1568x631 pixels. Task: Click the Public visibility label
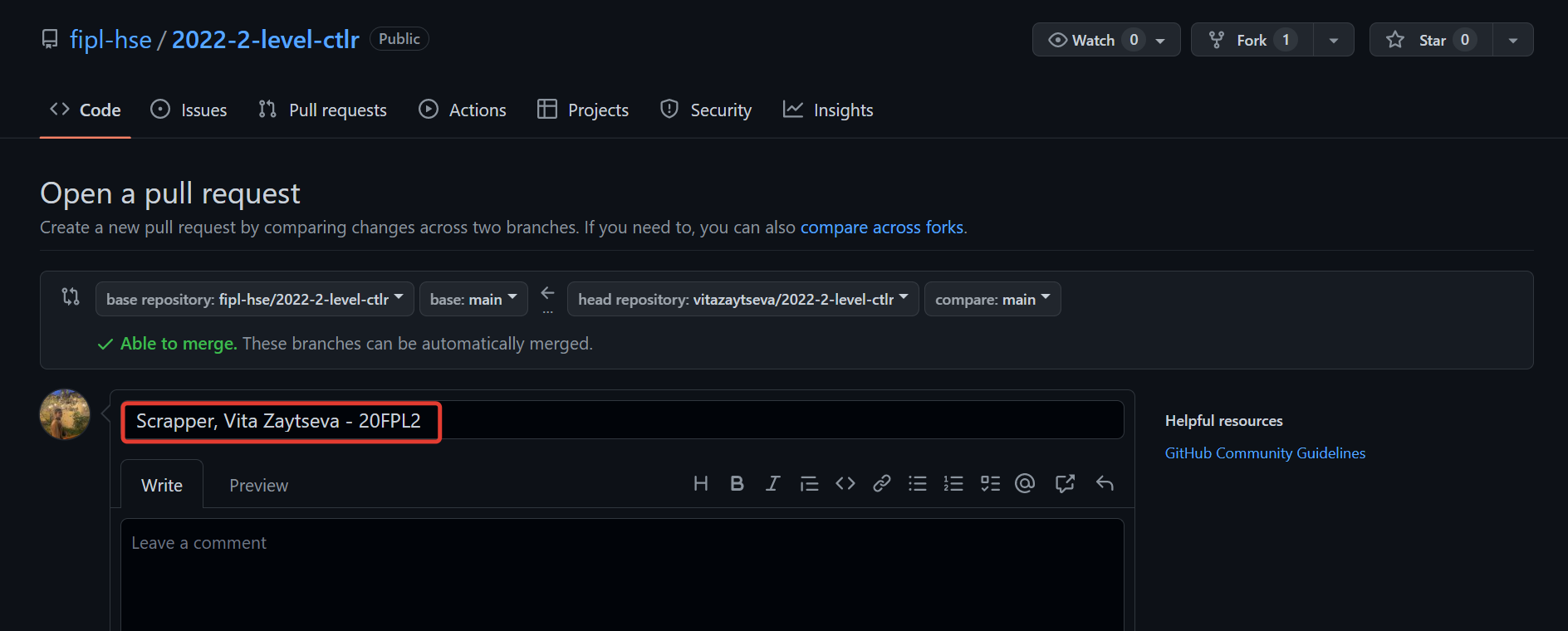pyautogui.click(x=399, y=39)
